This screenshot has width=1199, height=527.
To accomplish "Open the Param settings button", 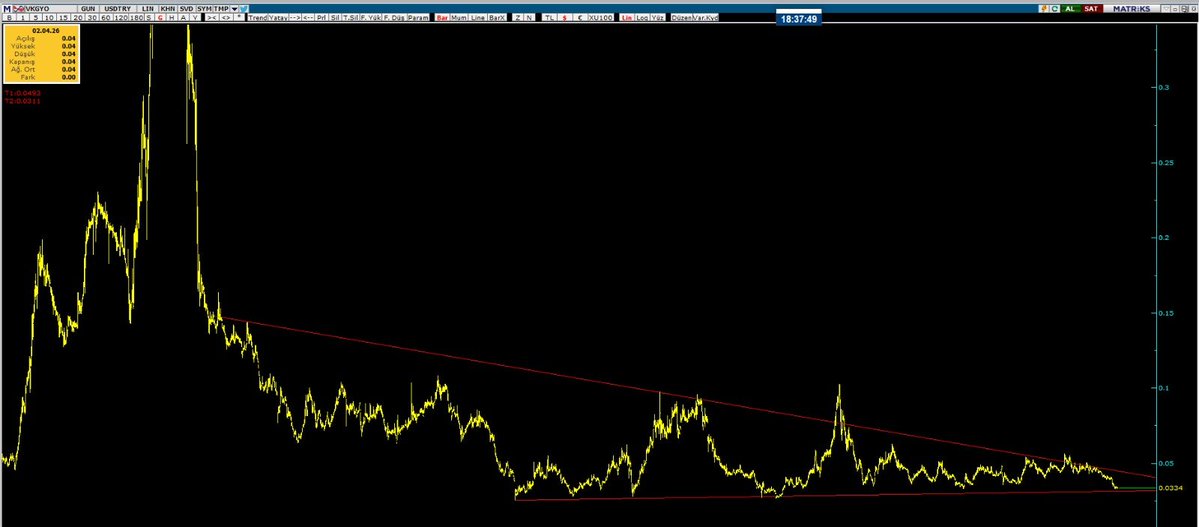I will pyautogui.click(x=418, y=17).
